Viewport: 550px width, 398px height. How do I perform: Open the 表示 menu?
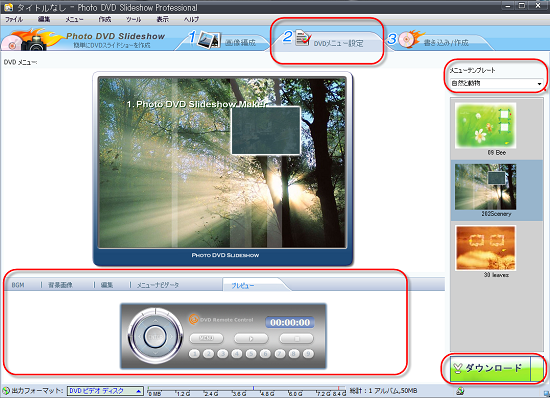(x=162, y=20)
